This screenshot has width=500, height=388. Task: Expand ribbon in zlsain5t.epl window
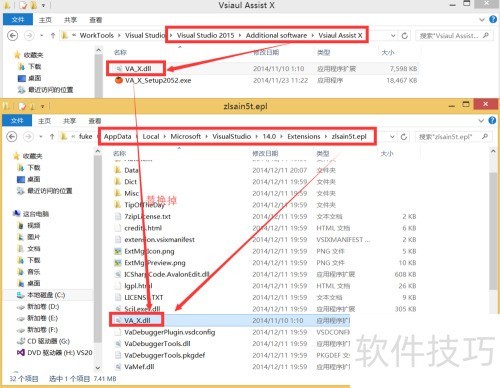click(481, 121)
